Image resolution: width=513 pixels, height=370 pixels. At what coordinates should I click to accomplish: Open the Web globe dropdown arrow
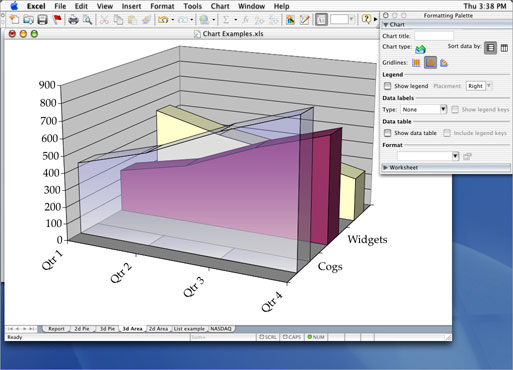(213, 20)
